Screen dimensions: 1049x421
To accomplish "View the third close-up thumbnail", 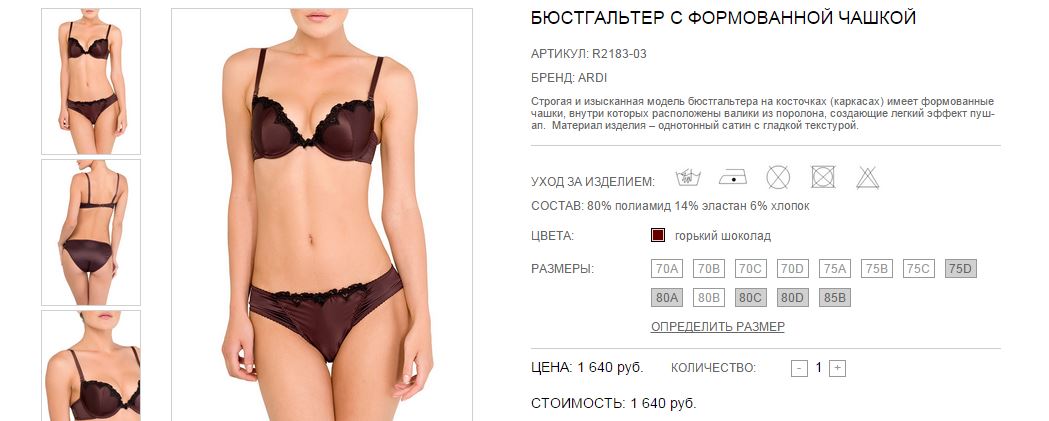I will pyautogui.click(x=91, y=365).
